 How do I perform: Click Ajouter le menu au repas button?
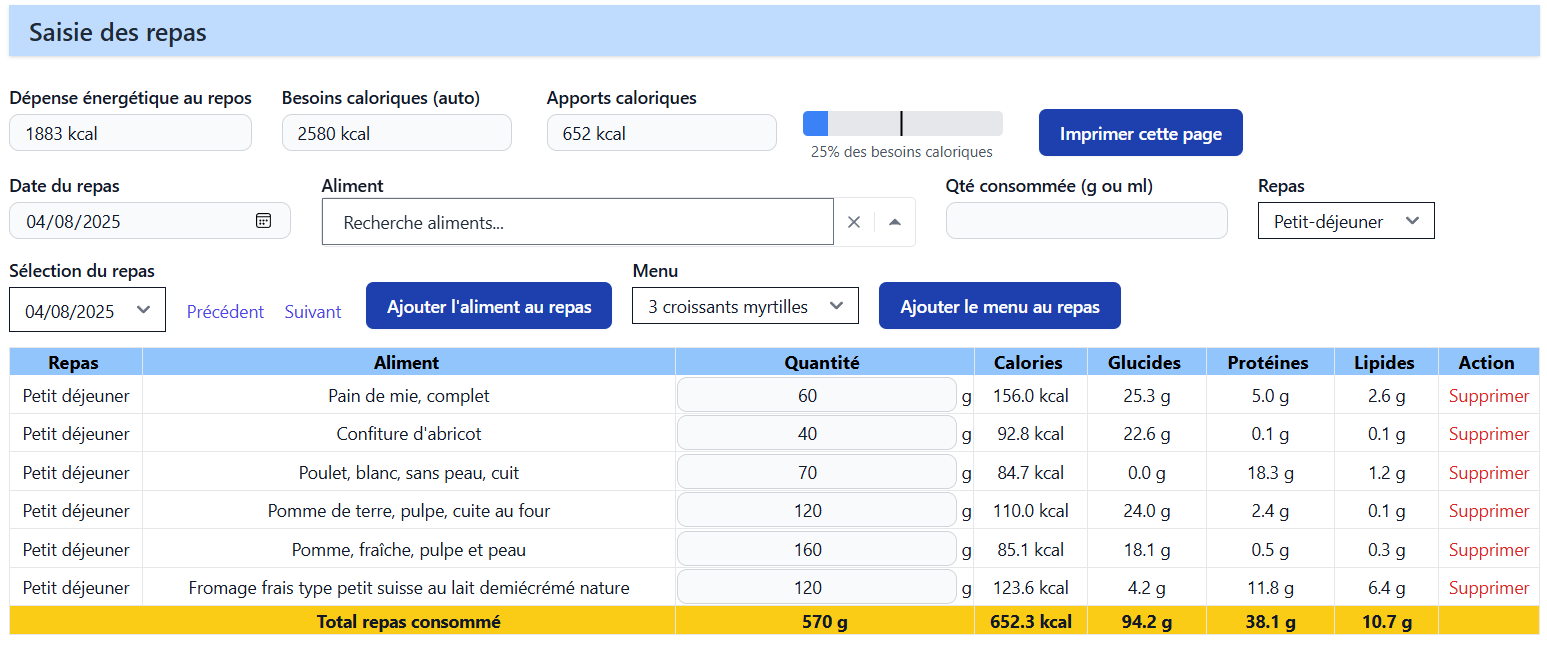pos(1000,306)
